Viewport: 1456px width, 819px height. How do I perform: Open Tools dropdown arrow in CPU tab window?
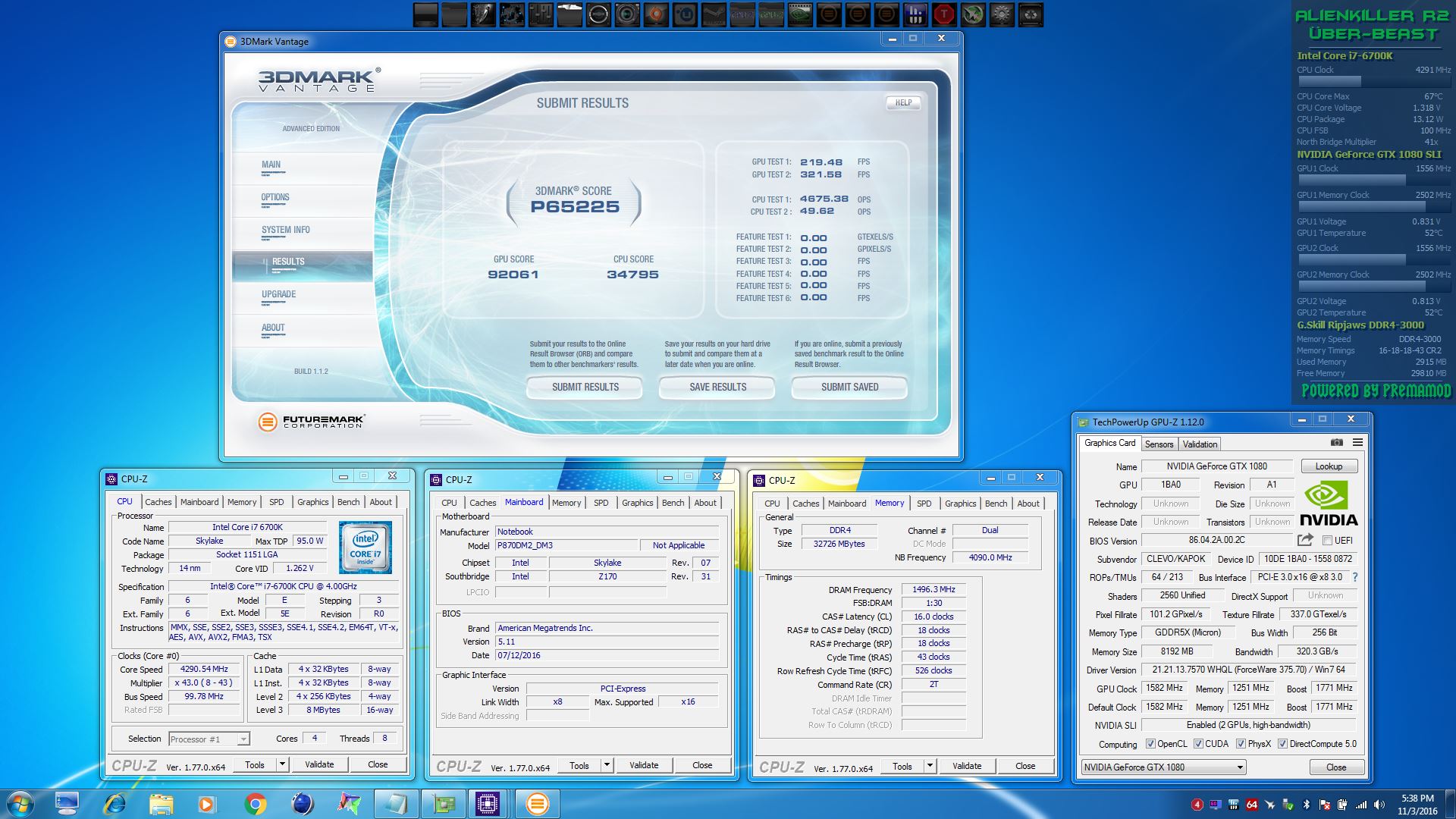click(x=282, y=764)
